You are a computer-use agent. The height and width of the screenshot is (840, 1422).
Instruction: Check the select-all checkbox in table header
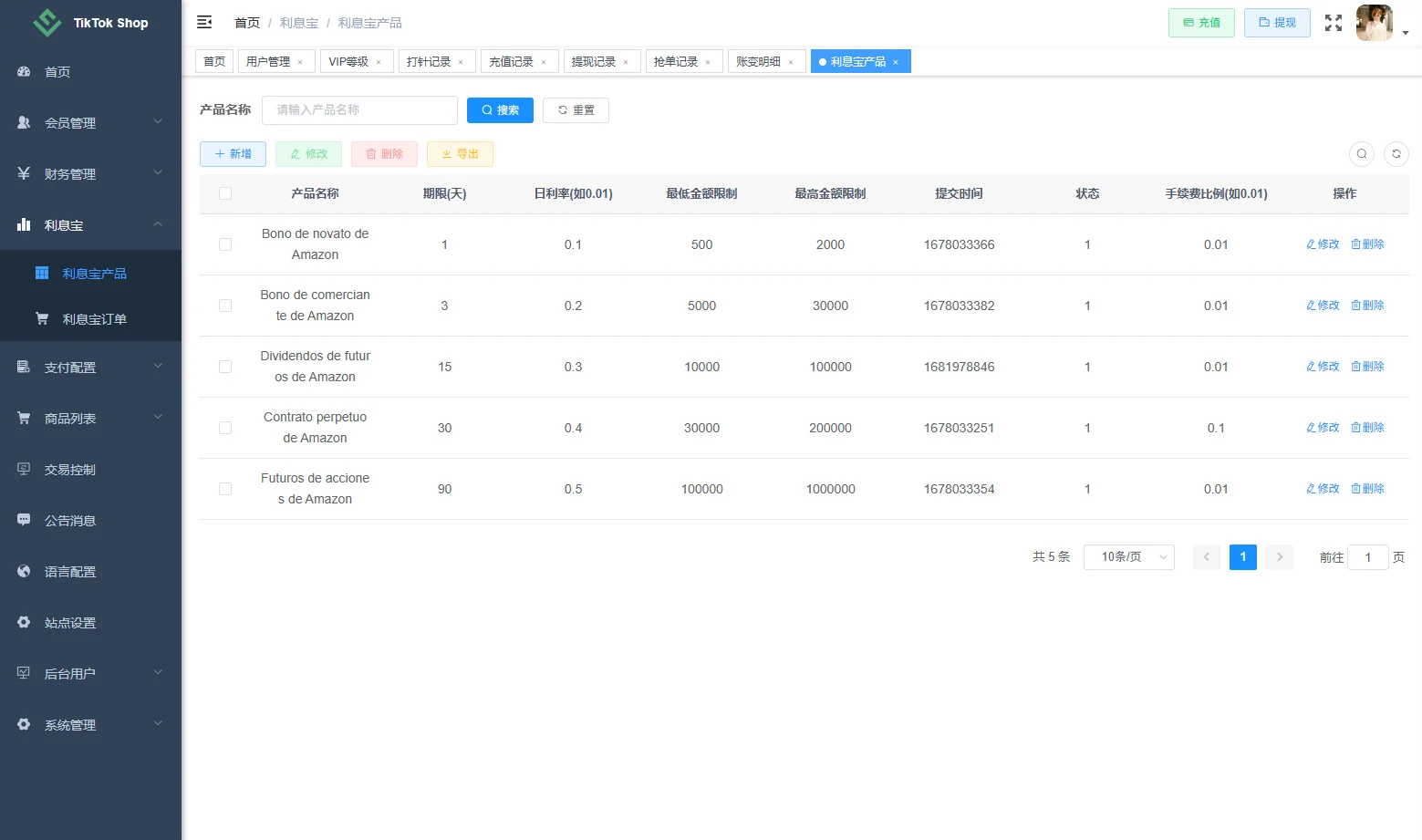click(225, 193)
